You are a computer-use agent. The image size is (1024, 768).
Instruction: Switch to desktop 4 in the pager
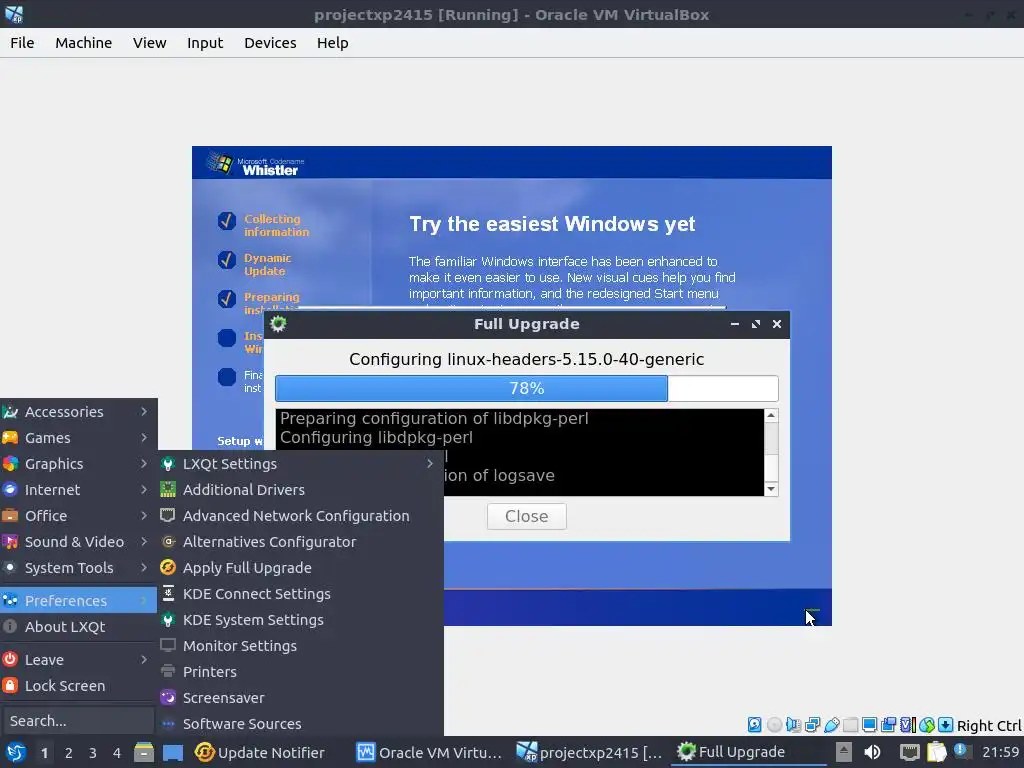117,753
